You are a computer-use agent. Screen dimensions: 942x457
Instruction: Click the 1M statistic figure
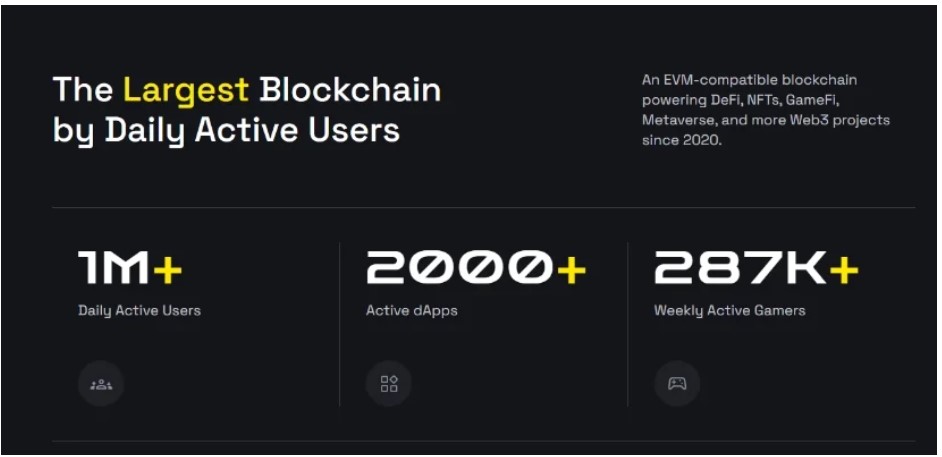pos(114,268)
